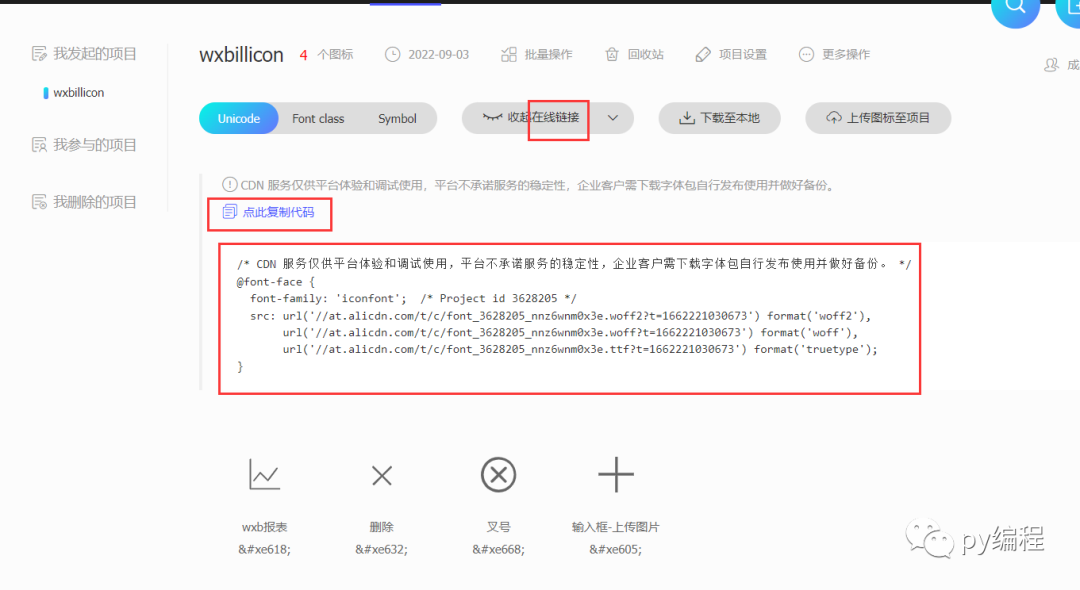Click the date text 2022-09-03

coord(438,54)
